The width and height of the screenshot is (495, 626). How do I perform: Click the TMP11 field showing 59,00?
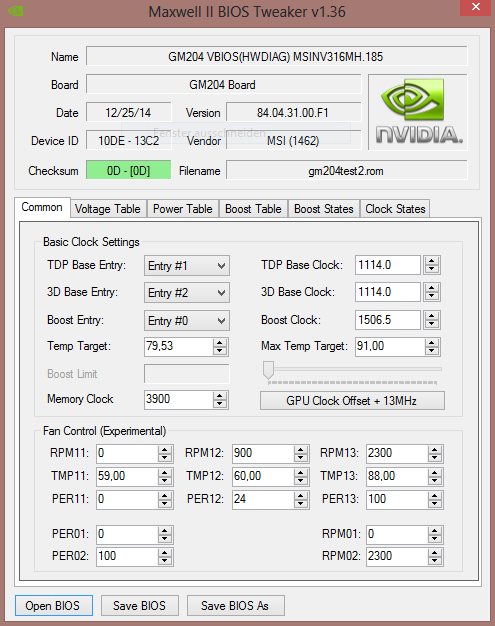point(127,476)
